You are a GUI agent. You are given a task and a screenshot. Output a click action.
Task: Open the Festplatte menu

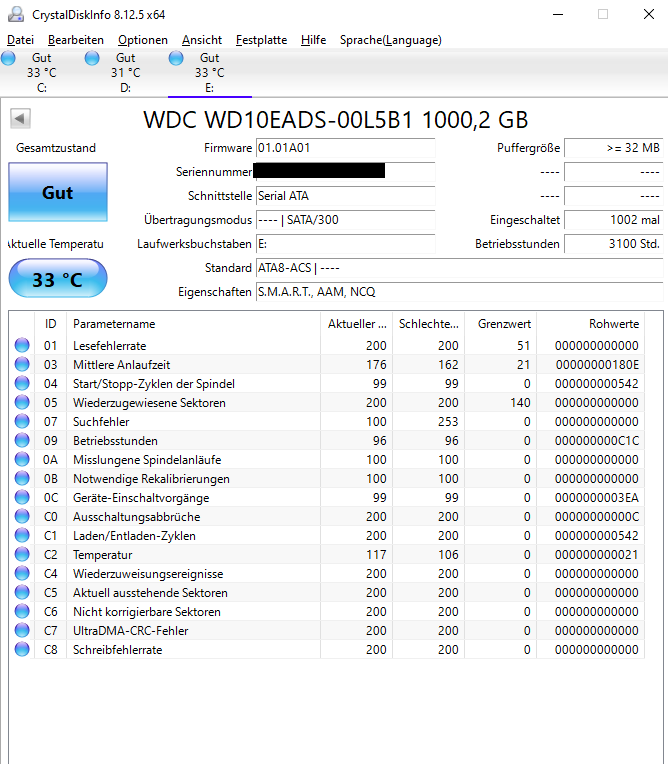[261, 40]
